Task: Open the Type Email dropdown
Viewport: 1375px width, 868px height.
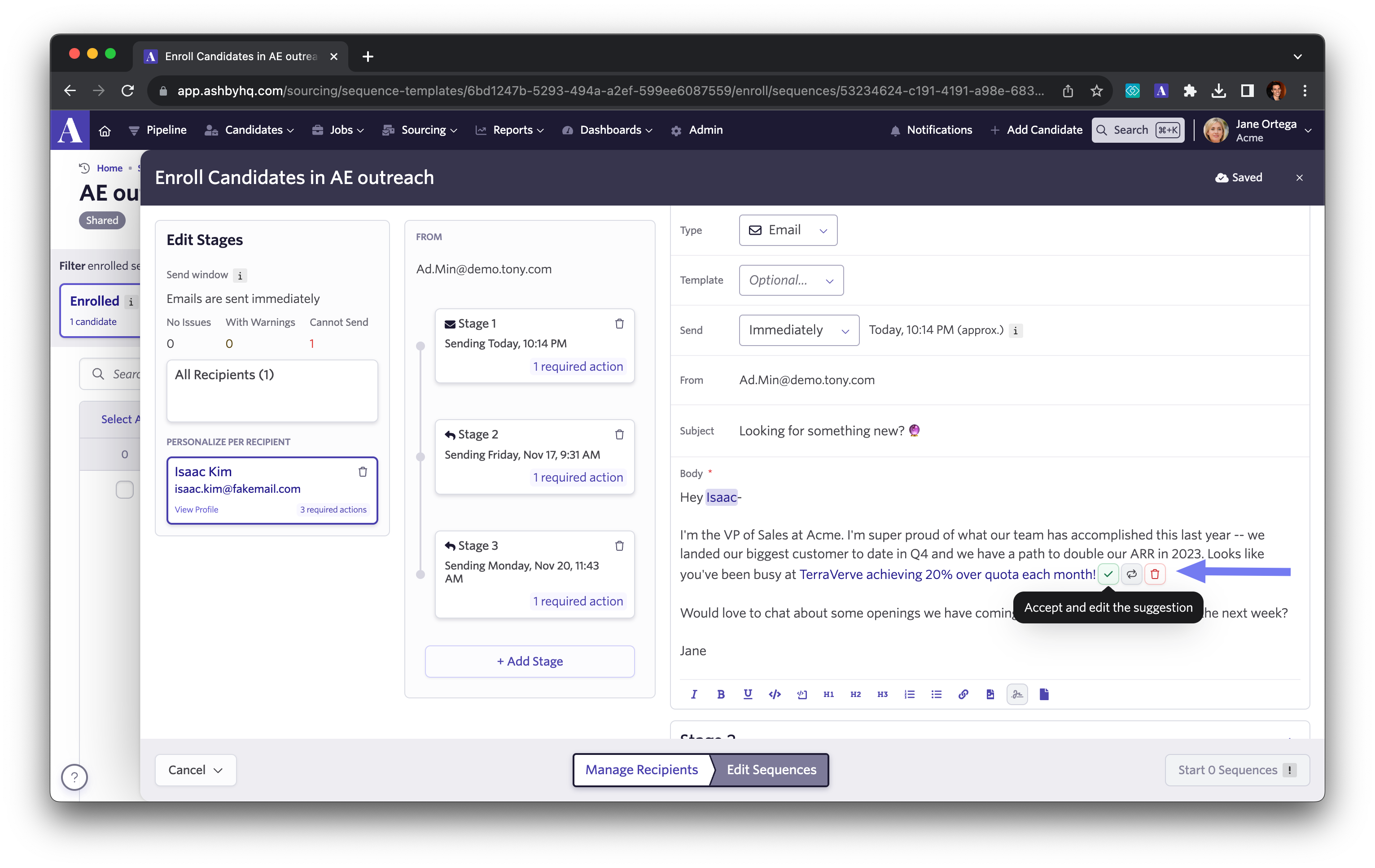Action: tap(788, 230)
